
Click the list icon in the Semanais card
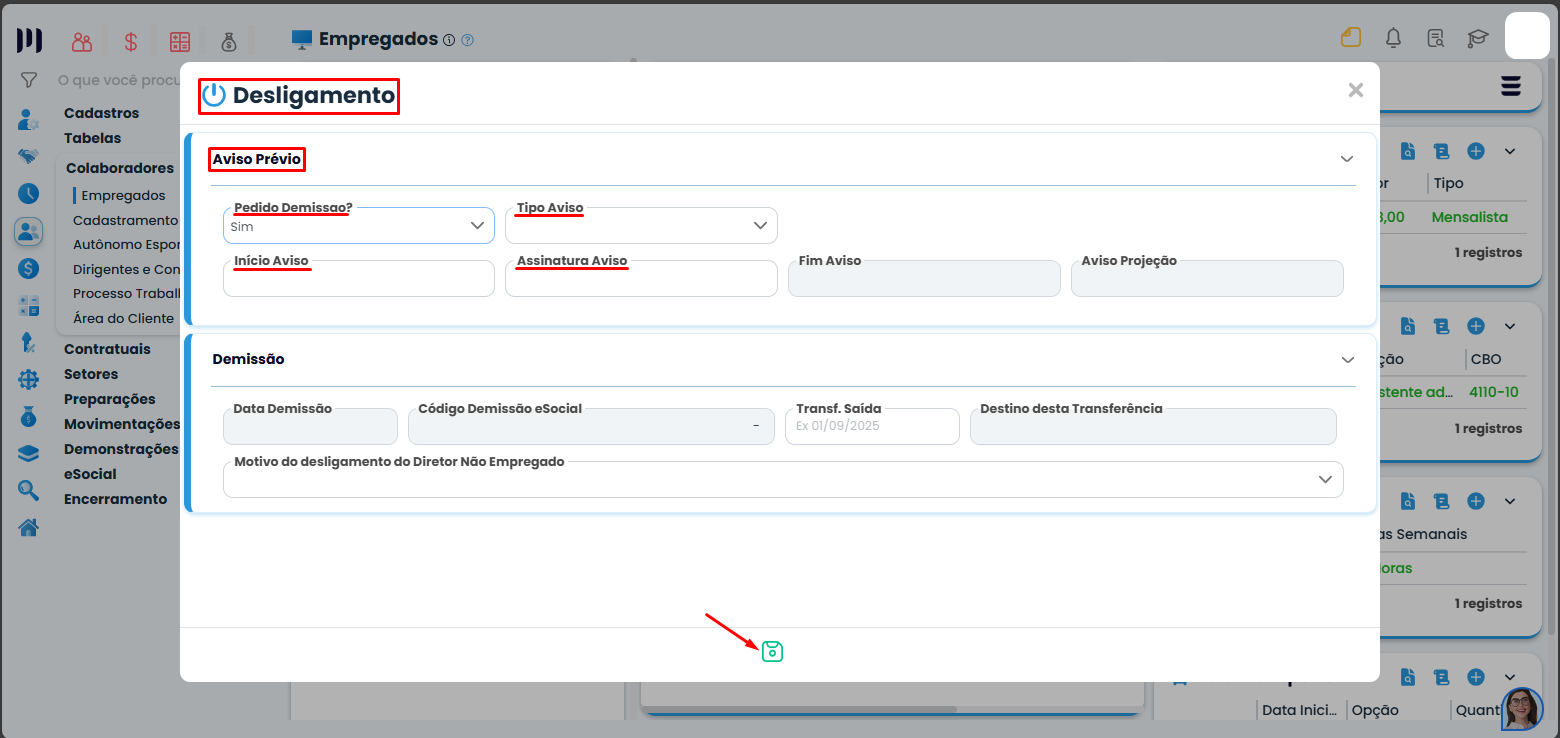click(1442, 501)
